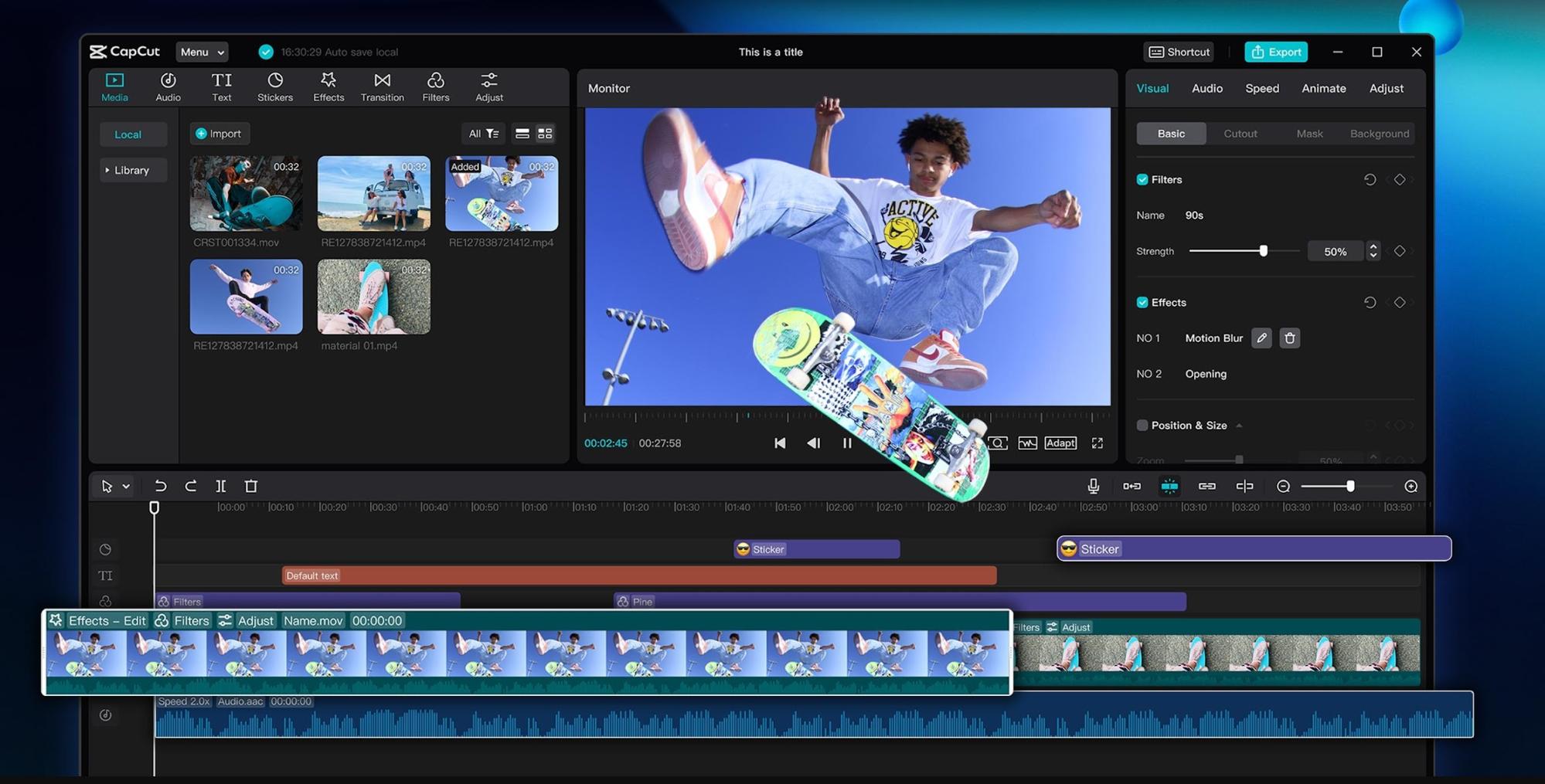Start a voiceover recording with the microphone icon
Screen dimensions: 1545x784
pyautogui.click(x=1092, y=486)
